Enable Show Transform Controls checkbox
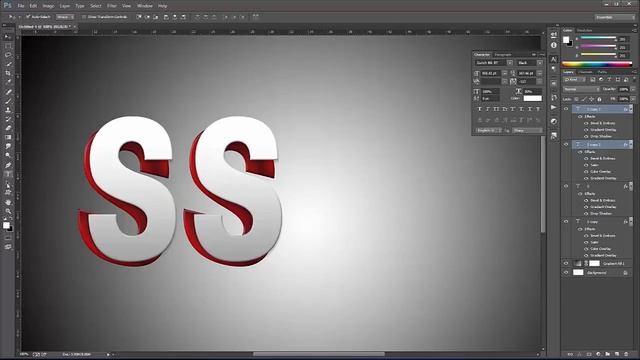The image size is (640, 360). (x=84, y=17)
